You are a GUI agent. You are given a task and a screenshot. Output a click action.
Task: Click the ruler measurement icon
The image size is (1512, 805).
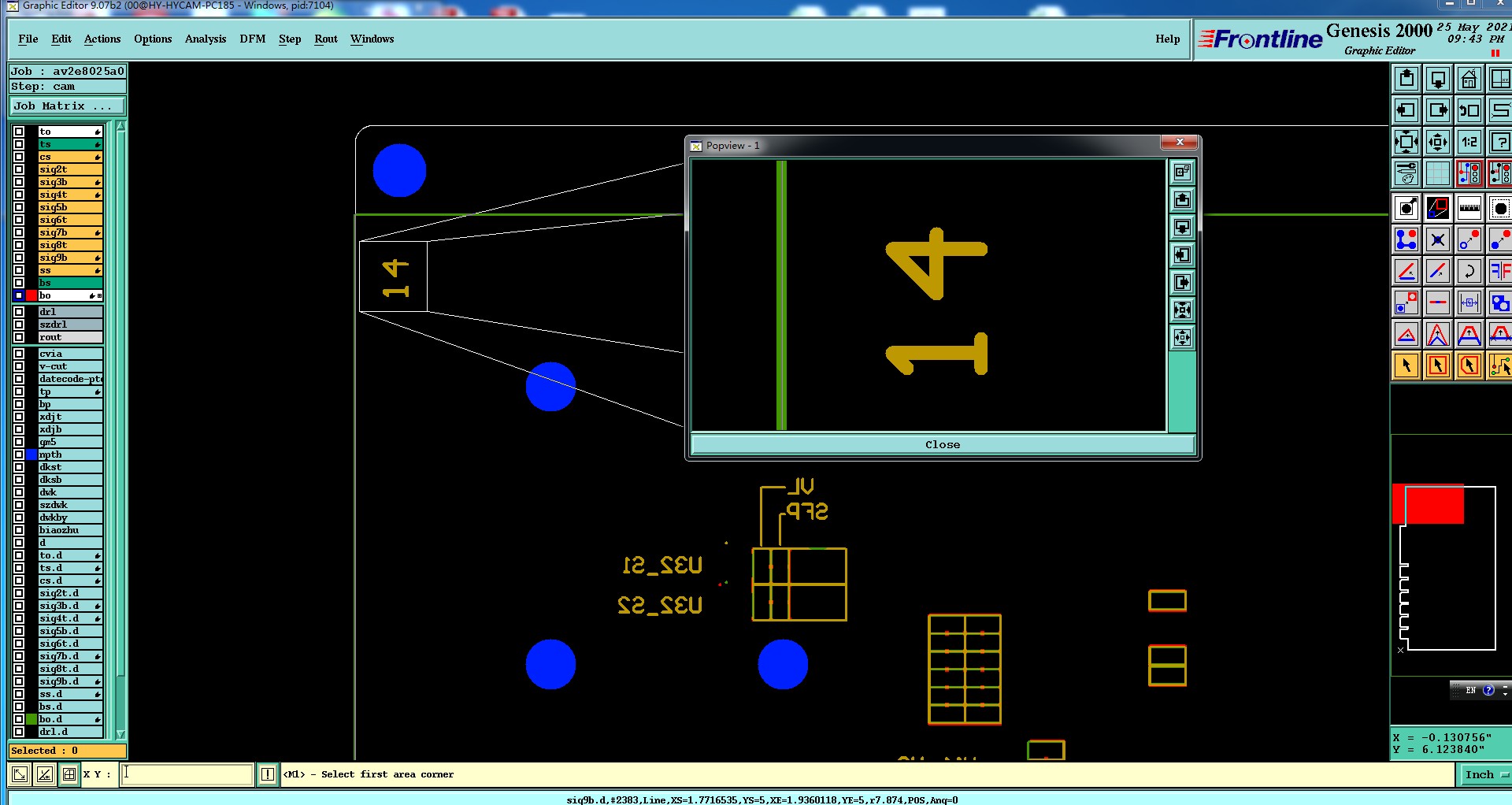coord(1469,208)
